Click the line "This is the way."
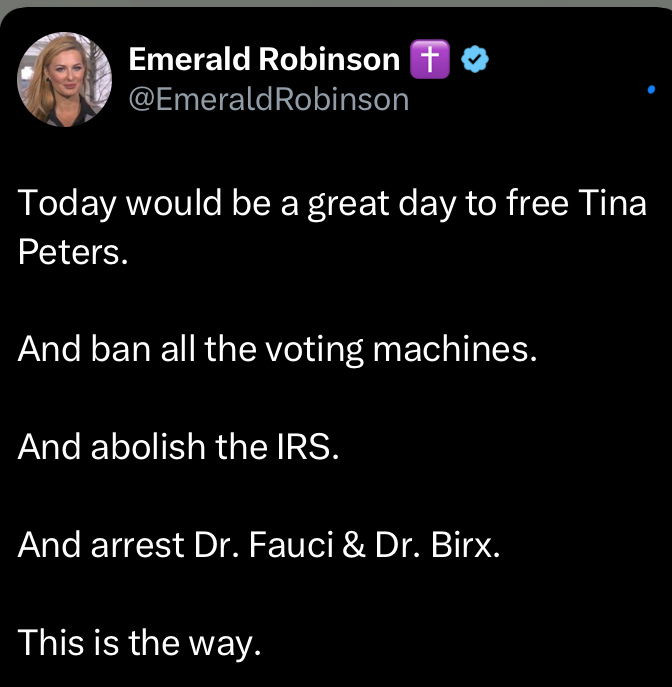672x687 pixels. click(139, 642)
